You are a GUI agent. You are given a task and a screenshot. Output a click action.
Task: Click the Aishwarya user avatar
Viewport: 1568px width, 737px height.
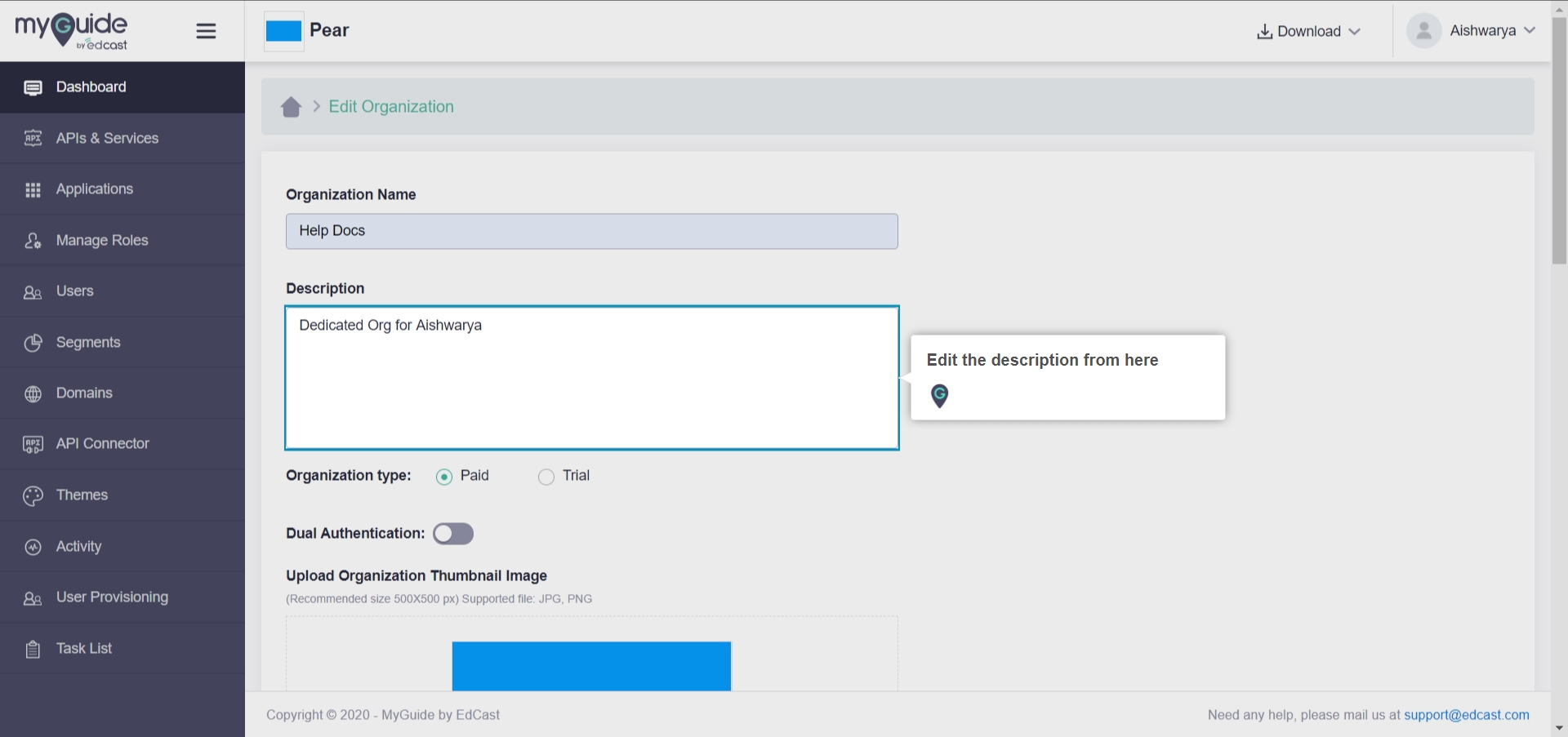[1423, 31]
